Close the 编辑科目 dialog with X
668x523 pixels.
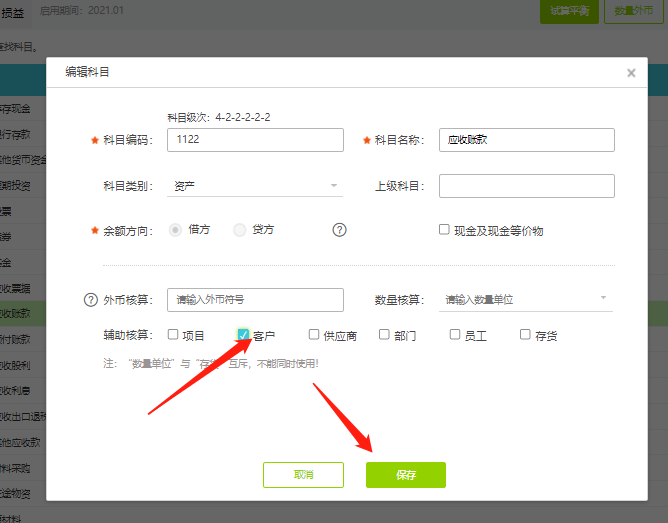coord(631,73)
